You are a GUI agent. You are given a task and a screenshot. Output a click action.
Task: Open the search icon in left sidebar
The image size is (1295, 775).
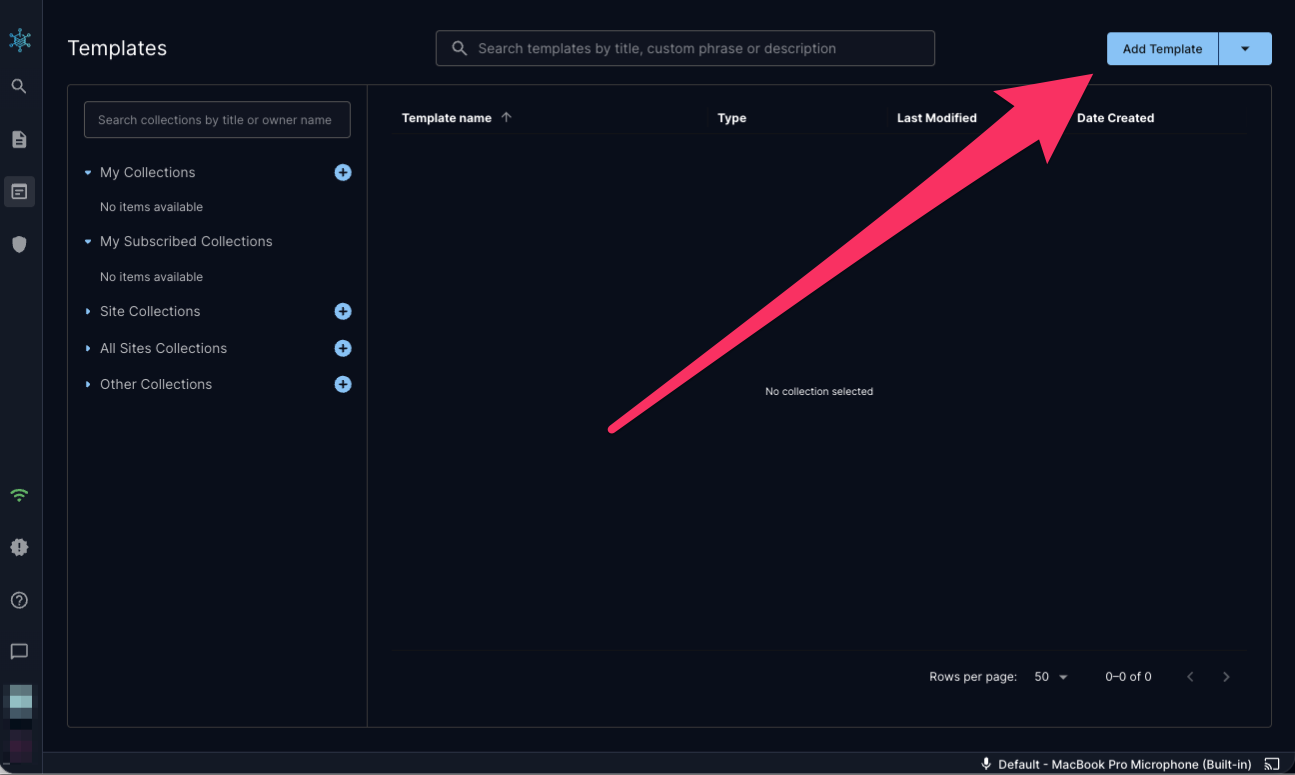19,87
